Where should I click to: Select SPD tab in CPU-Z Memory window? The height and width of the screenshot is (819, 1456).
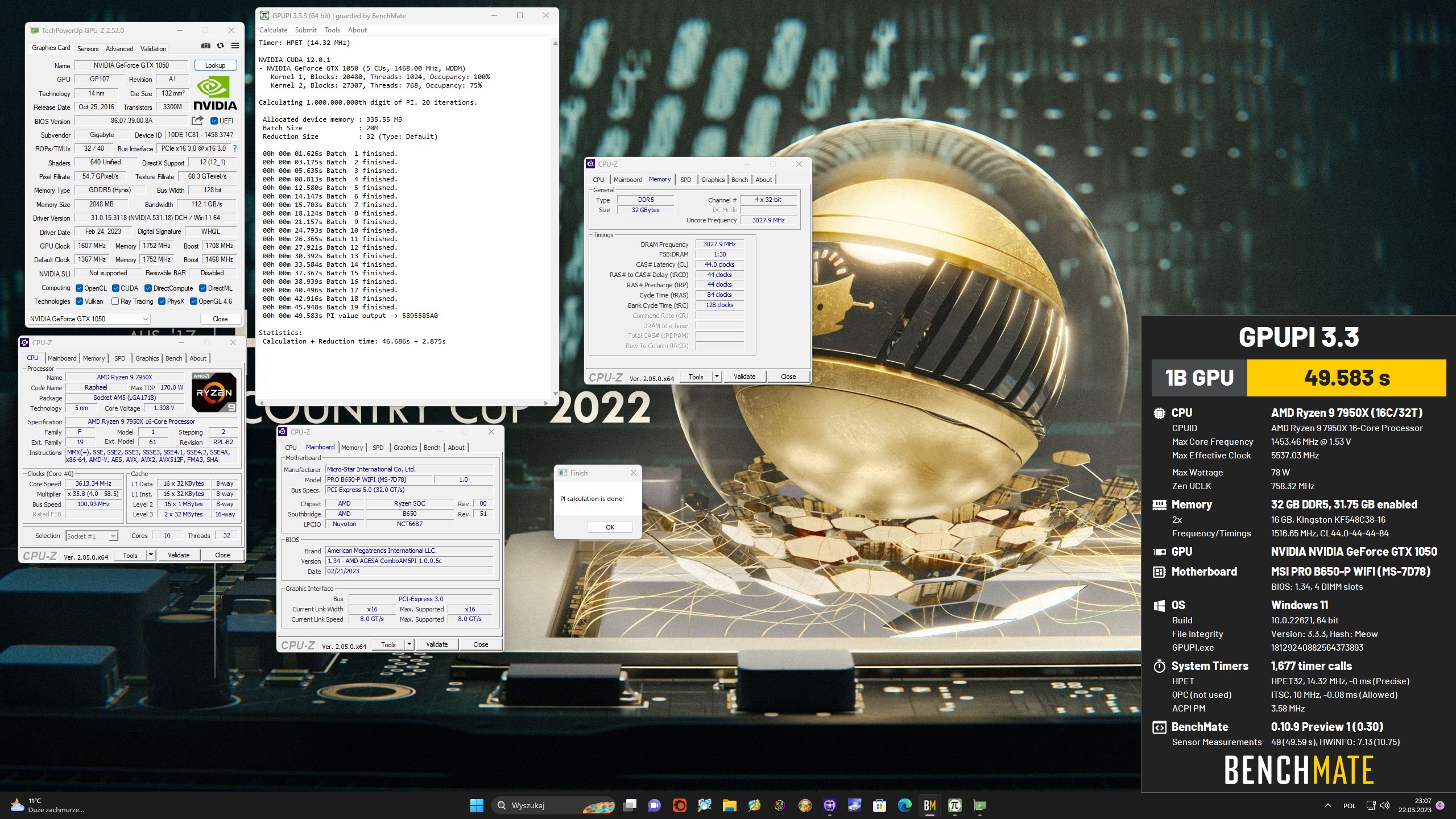(x=686, y=180)
